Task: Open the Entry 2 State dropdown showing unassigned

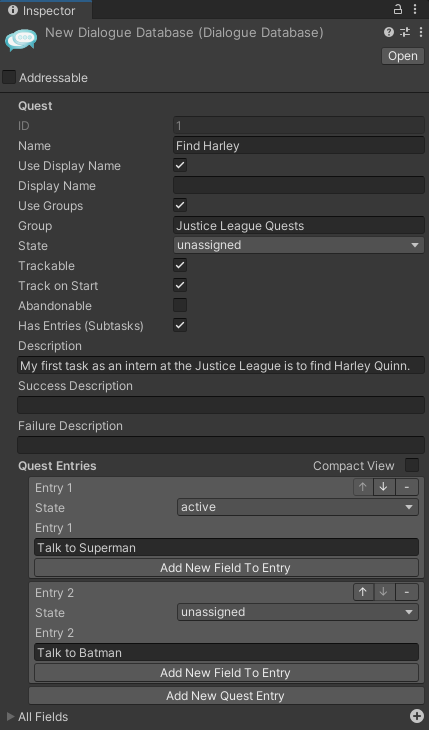Action: [x=297, y=612]
